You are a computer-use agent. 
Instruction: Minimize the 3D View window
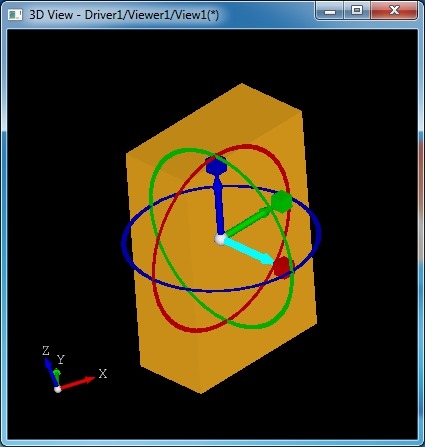coord(330,11)
